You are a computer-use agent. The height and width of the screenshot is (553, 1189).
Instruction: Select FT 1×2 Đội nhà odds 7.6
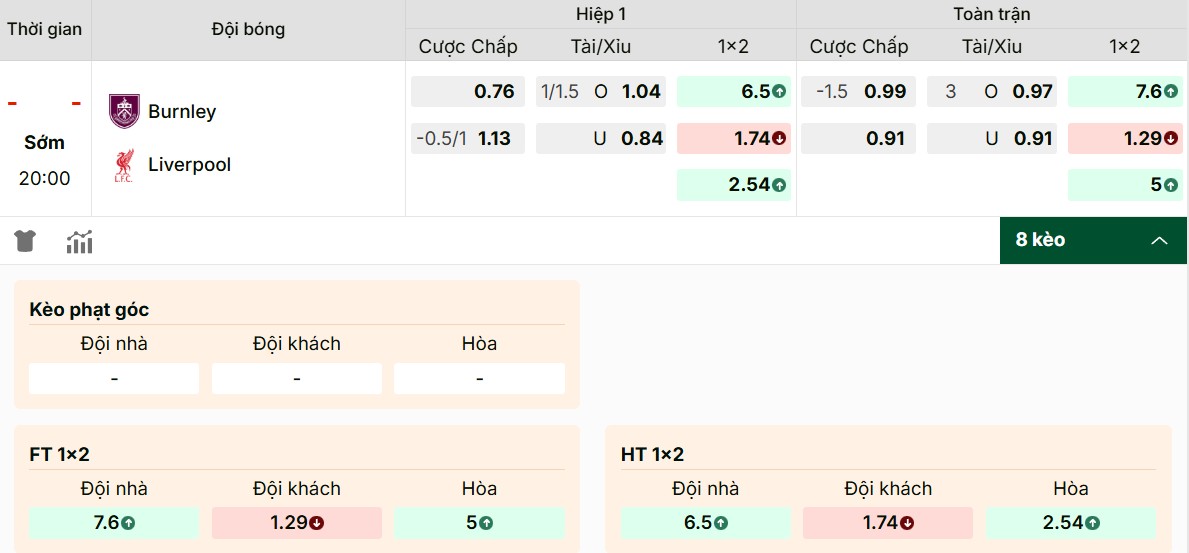pos(114,522)
